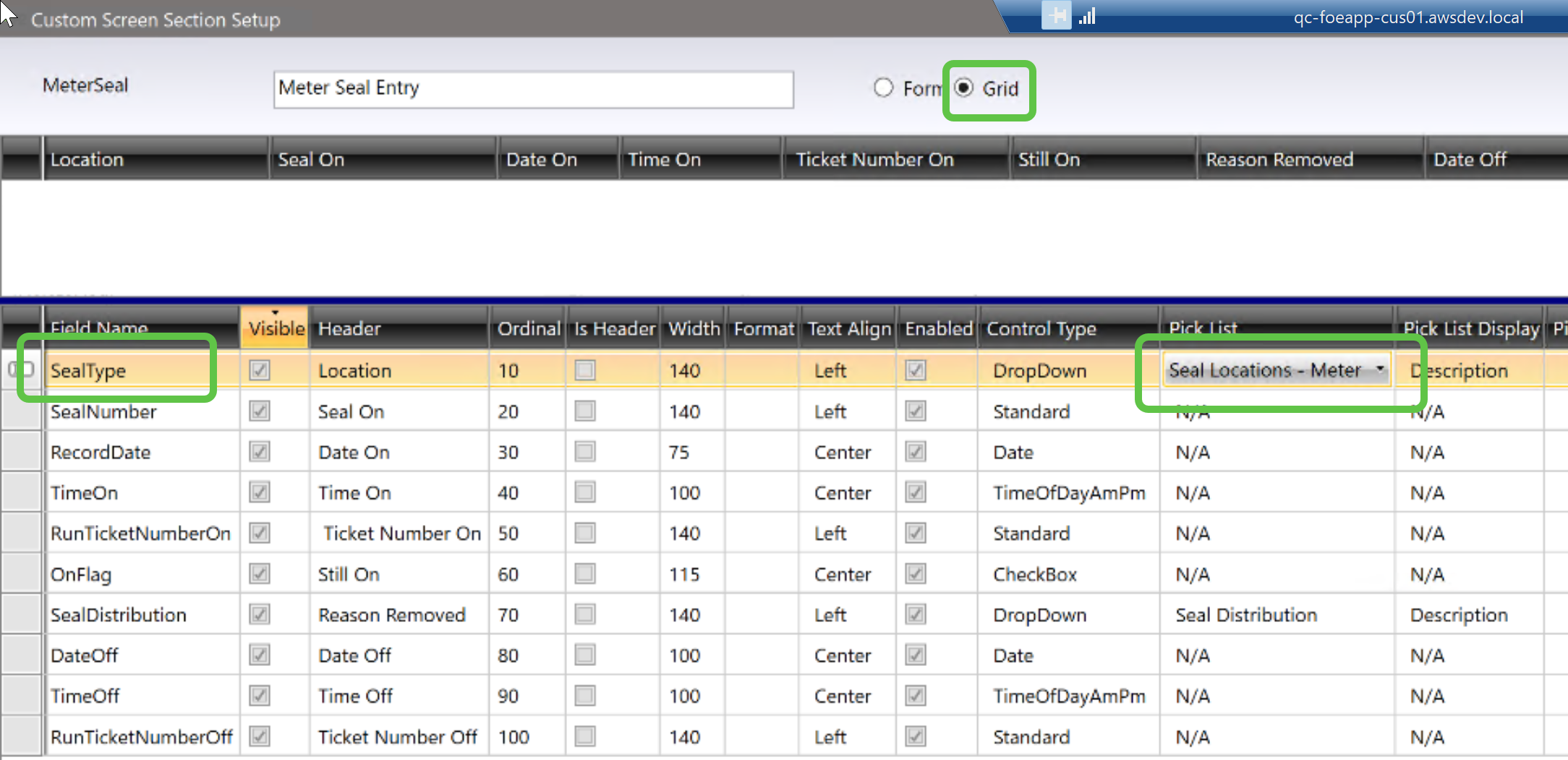The image size is (1568, 760).
Task: Toggle Visible checkbox for RunTicketNumberOff row
Action: pyautogui.click(x=260, y=737)
